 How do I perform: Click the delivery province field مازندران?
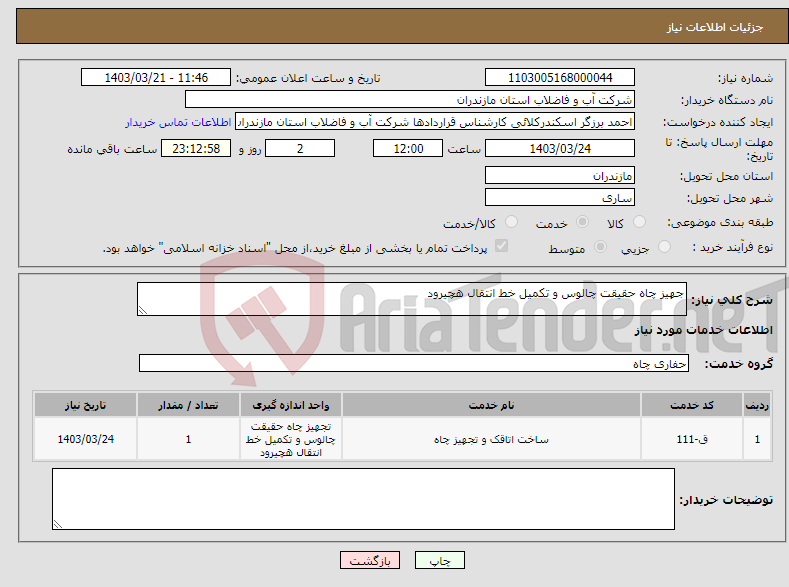pyautogui.click(x=560, y=176)
